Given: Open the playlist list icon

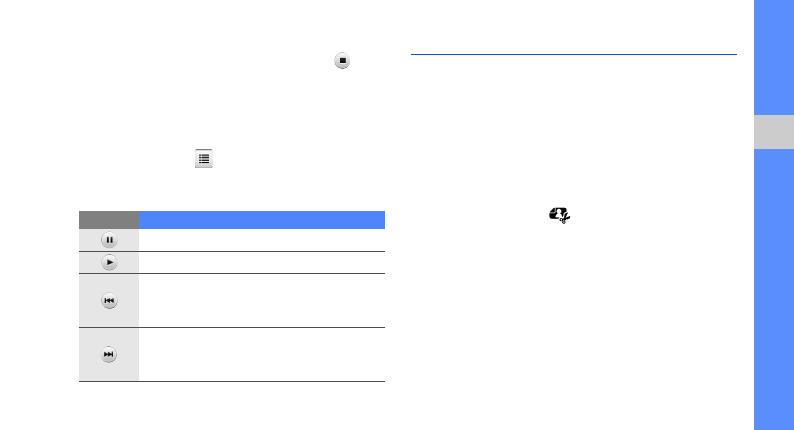Looking at the screenshot, I should [x=204, y=158].
